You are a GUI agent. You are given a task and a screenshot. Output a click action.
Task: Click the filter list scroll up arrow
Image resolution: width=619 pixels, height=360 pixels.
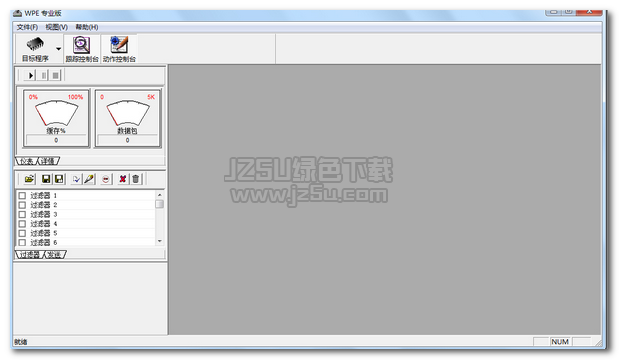point(159,195)
